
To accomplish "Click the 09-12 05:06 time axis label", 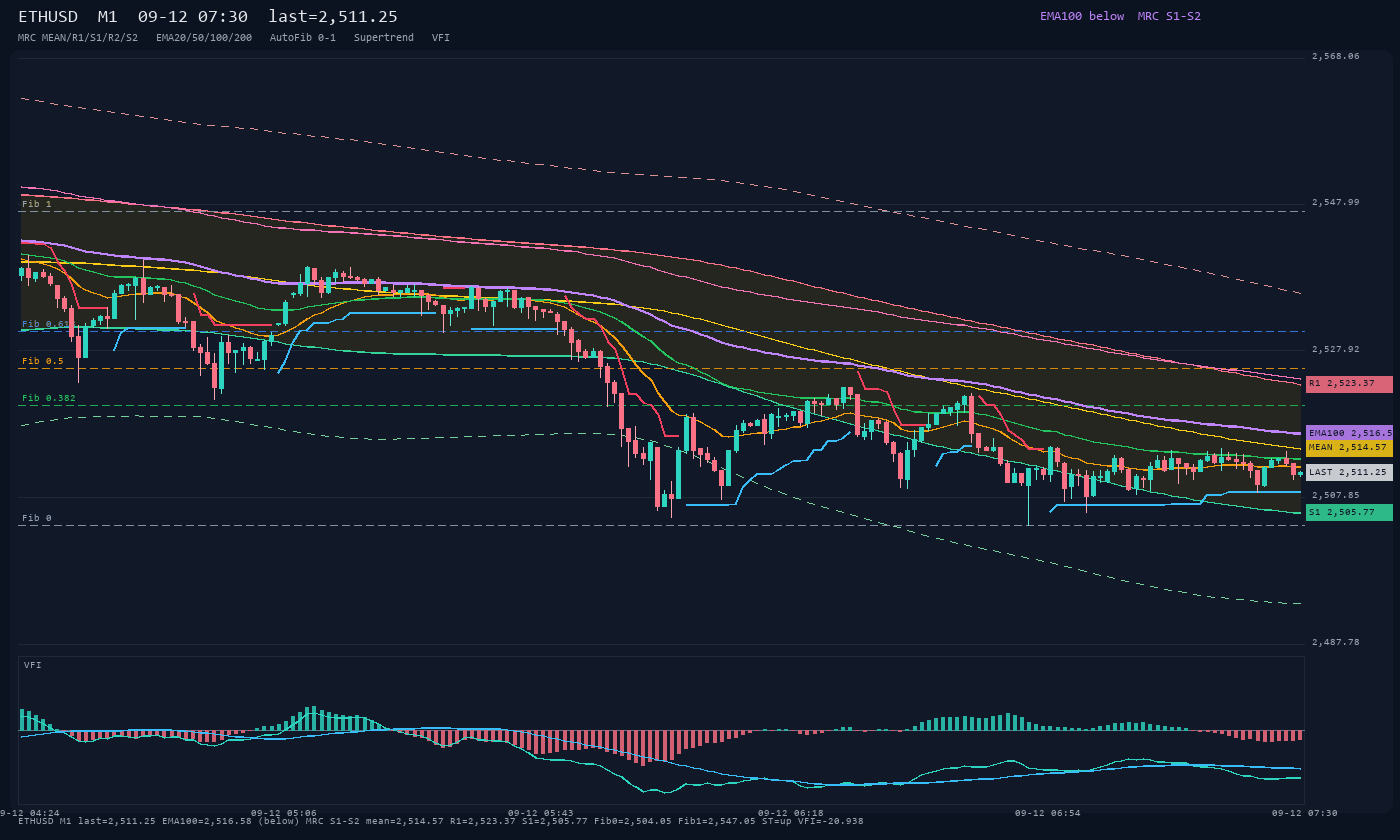I will (x=284, y=813).
